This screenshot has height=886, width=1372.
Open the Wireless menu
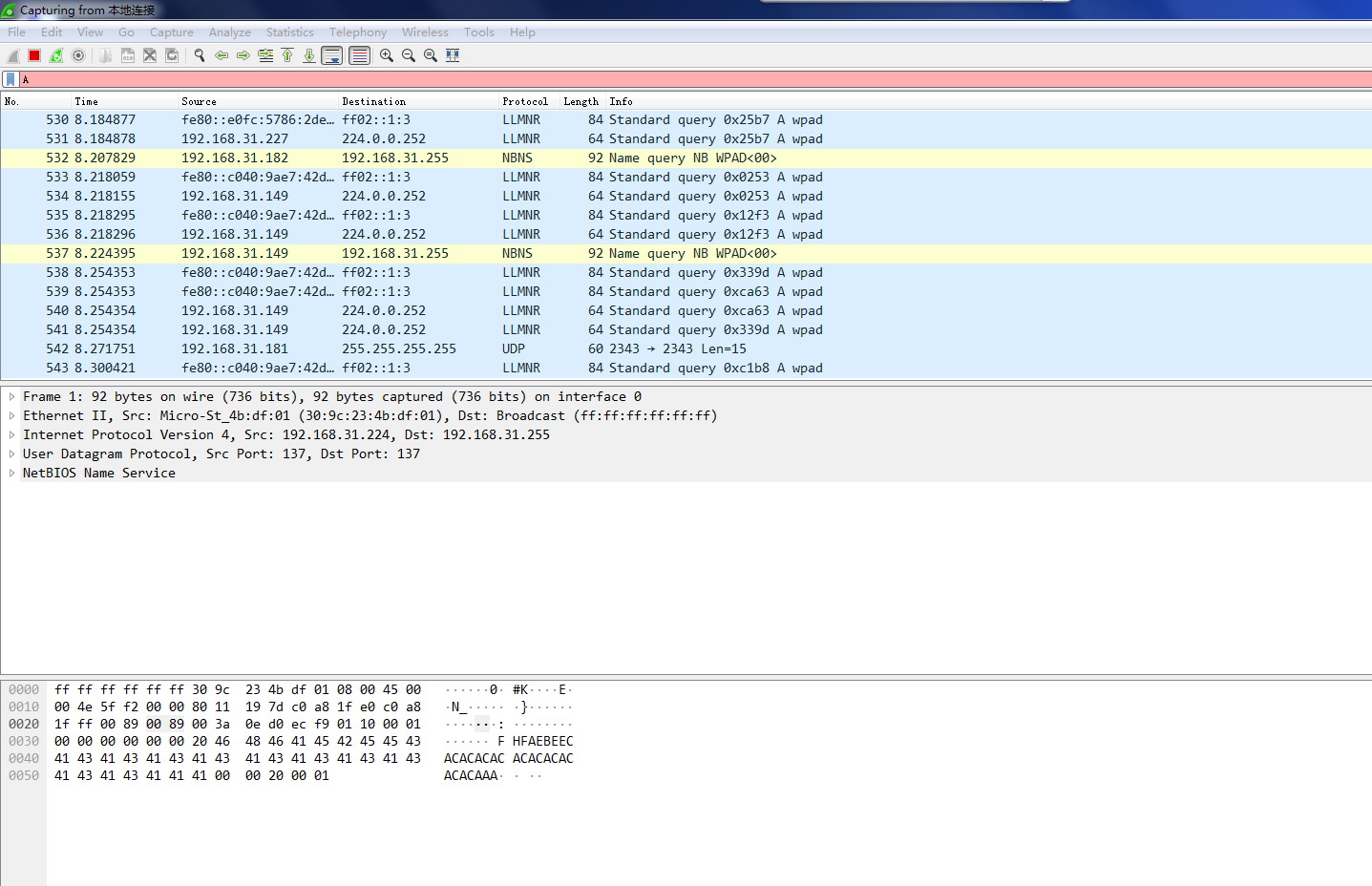click(425, 32)
